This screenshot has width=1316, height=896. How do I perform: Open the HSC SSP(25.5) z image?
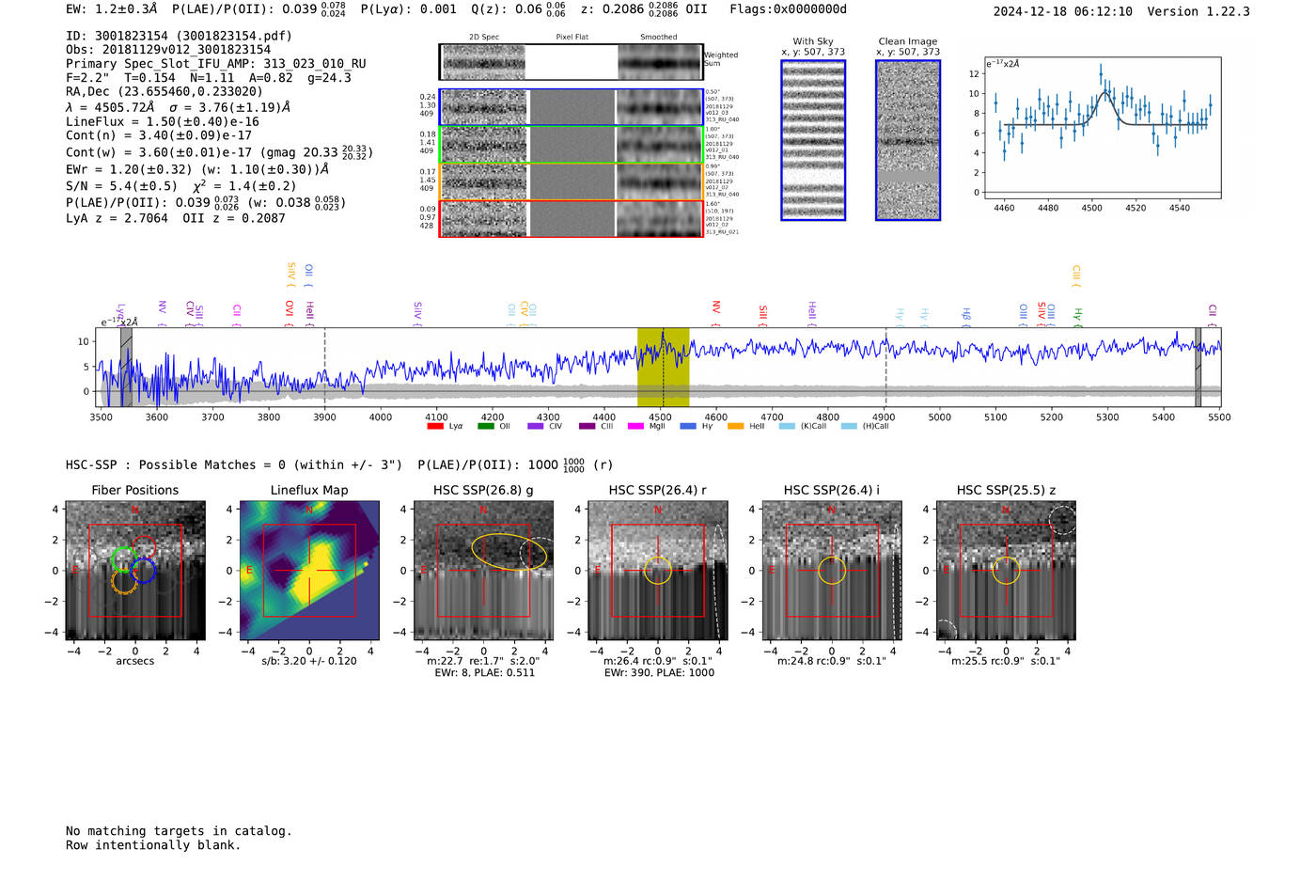pos(1006,571)
